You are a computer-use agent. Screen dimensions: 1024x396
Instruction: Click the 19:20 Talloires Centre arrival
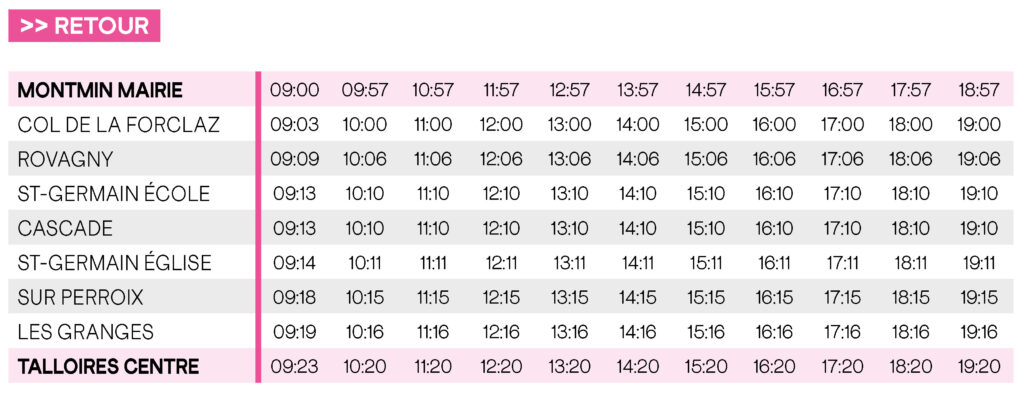click(x=979, y=367)
